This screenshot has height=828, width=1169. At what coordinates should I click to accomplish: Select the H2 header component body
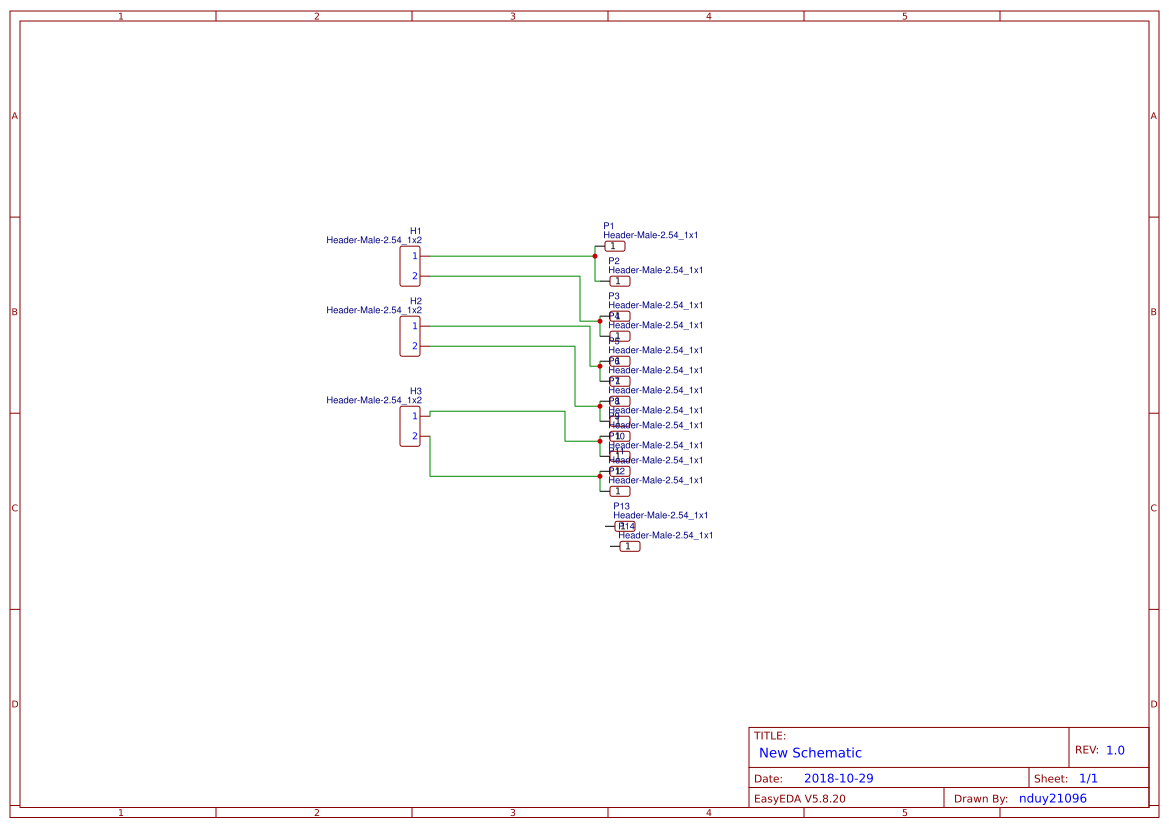[410, 336]
